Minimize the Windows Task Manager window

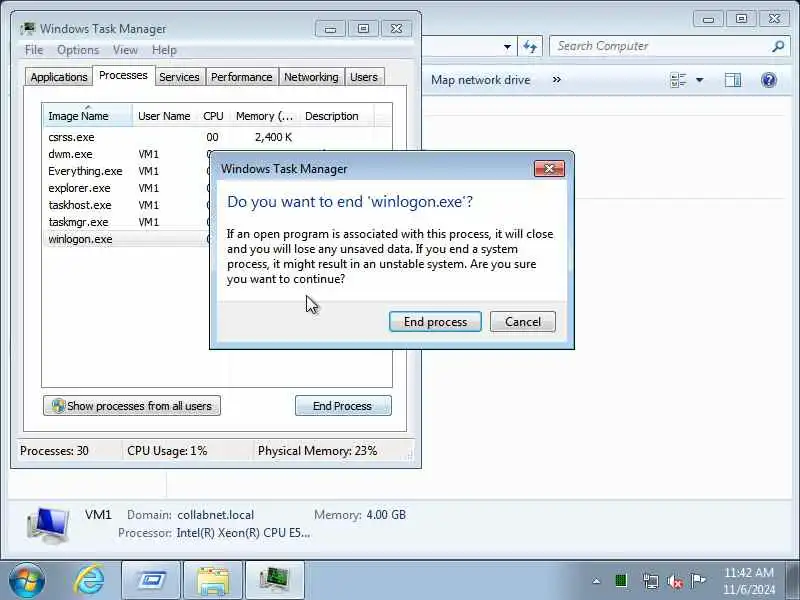pyautogui.click(x=330, y=29)
